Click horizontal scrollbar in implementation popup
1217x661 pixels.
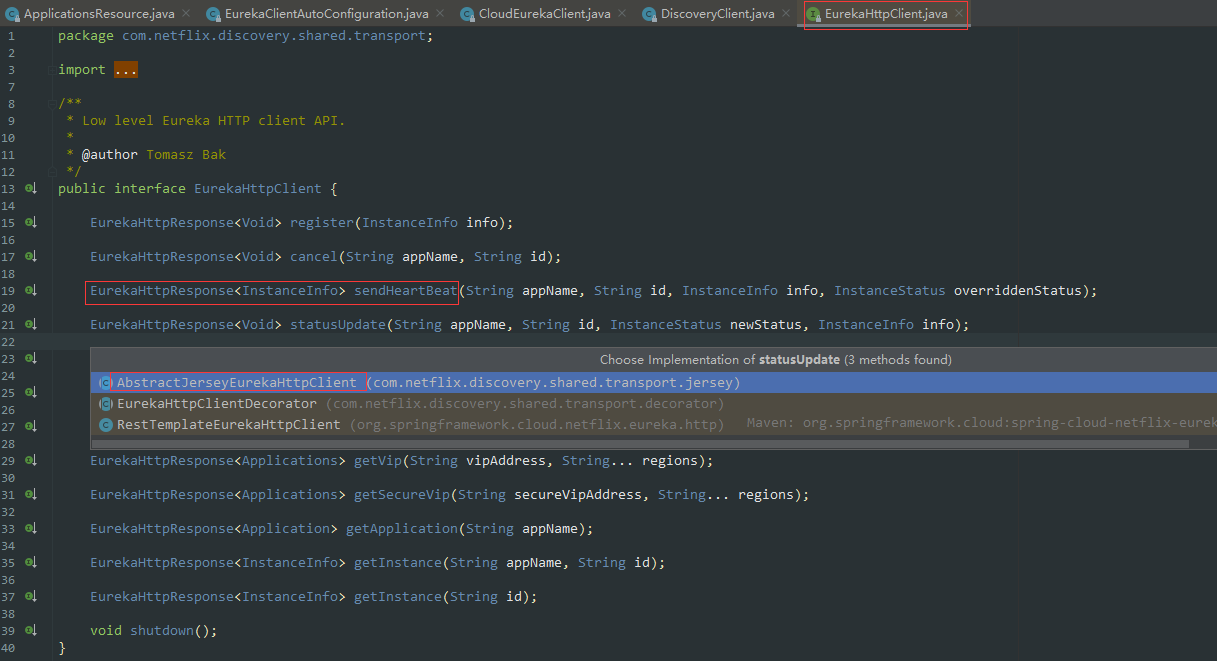640,443
